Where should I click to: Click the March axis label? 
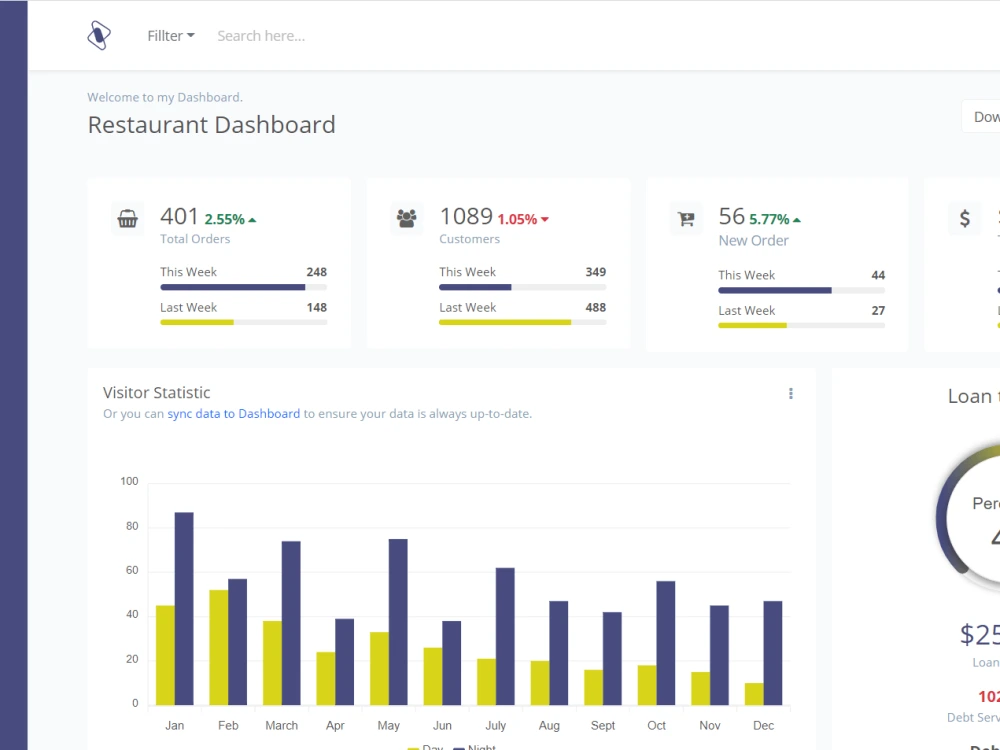pos(281,726)
